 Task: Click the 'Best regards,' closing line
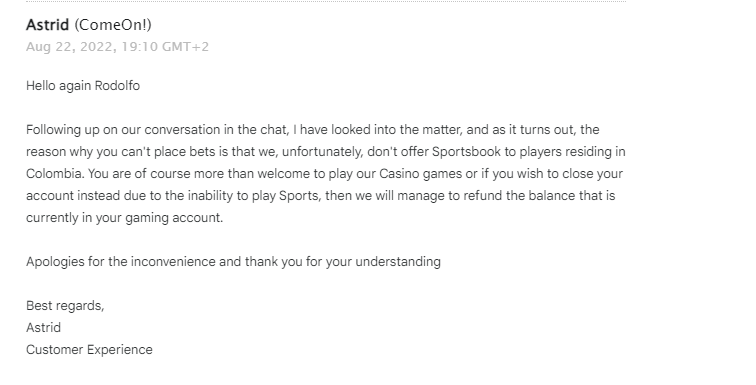tap(65, 306)
